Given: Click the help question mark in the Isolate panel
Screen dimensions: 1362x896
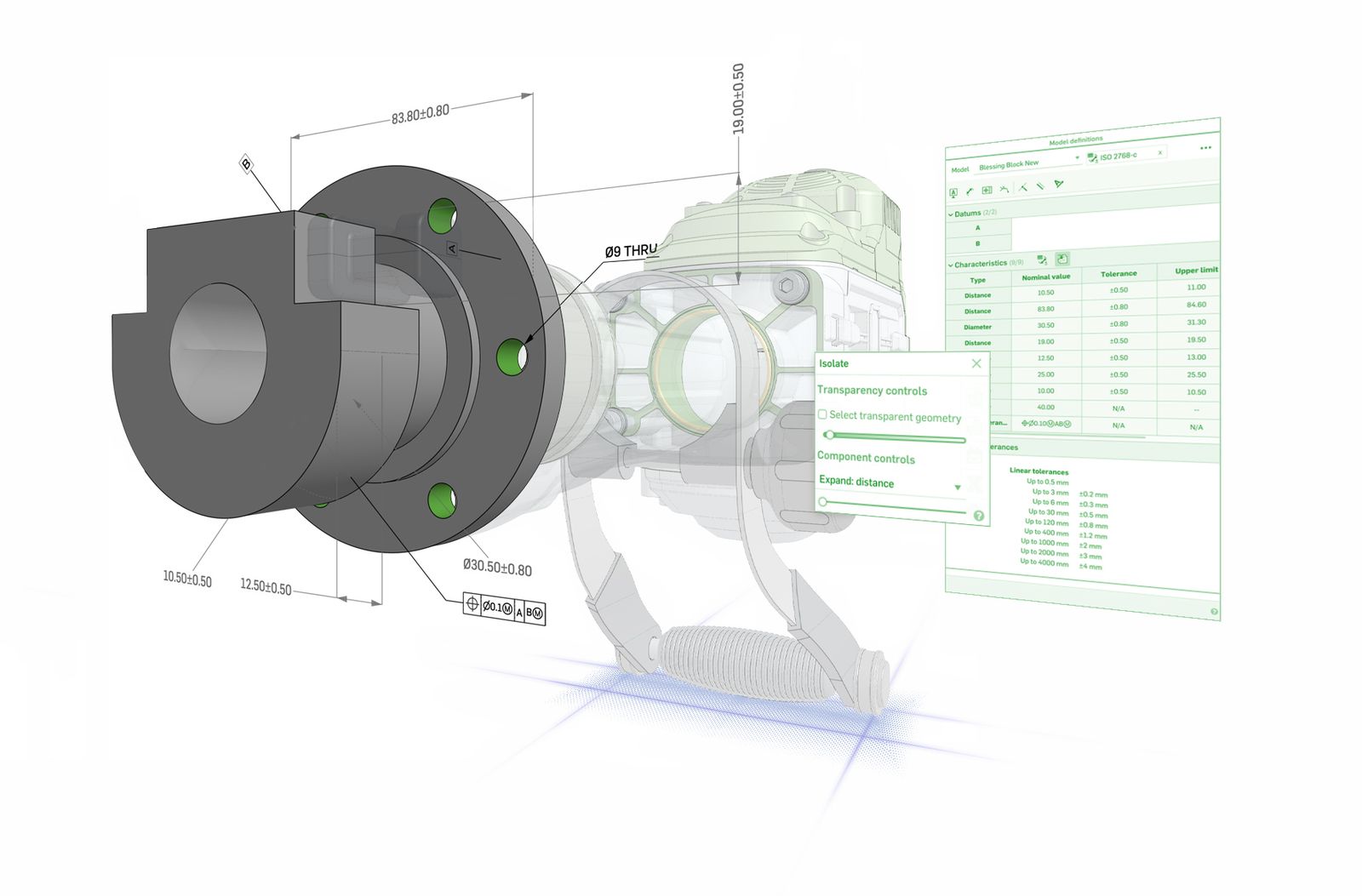Looking at the screenshot, I should coord(979,515).
